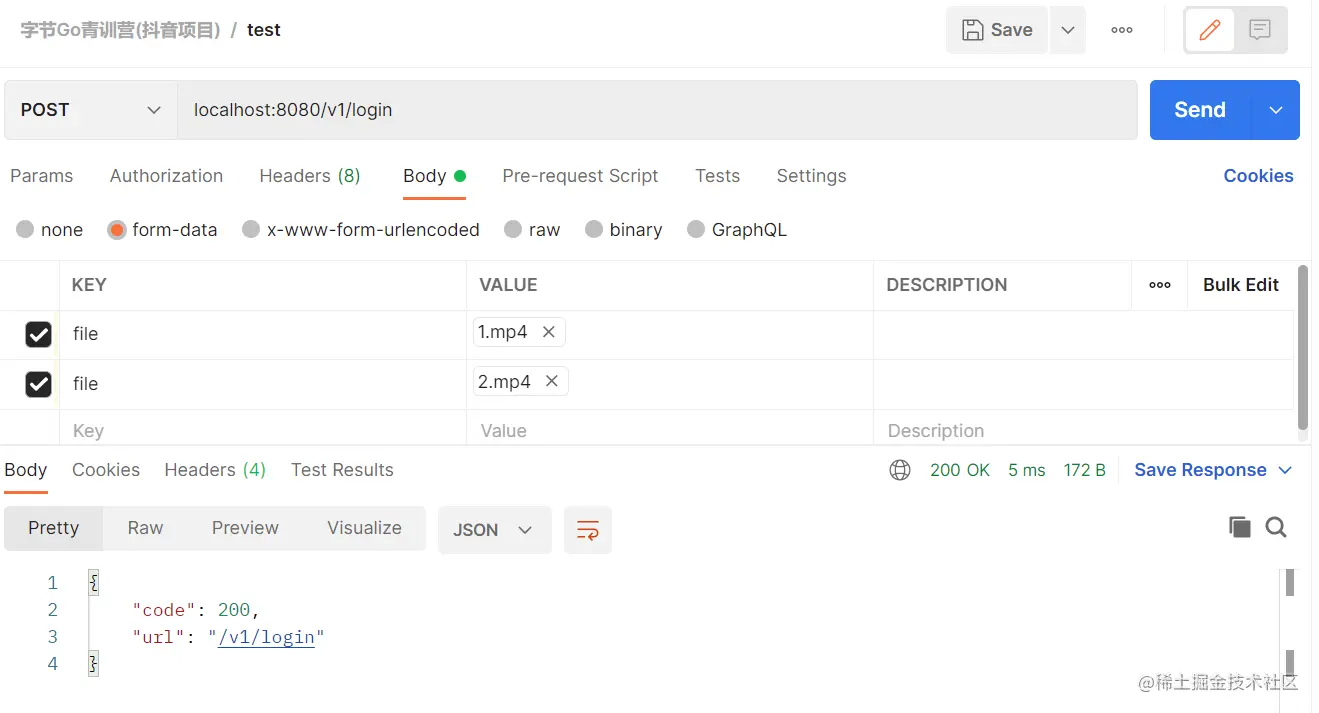This screenshot has height=713, width=1319.
Task: Switch to Pretty view
Action: (x=54, y=528)
